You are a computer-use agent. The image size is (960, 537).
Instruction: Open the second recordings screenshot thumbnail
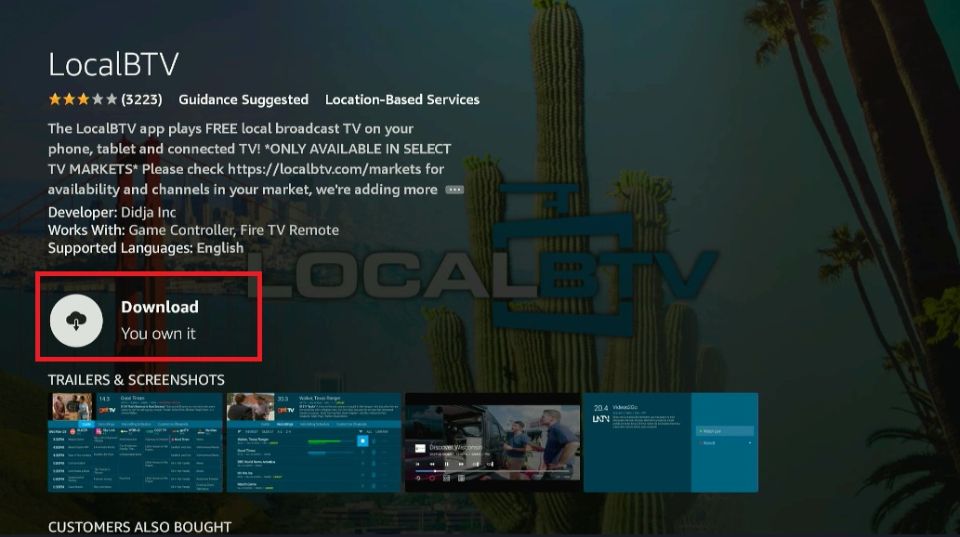pos(313,442)
